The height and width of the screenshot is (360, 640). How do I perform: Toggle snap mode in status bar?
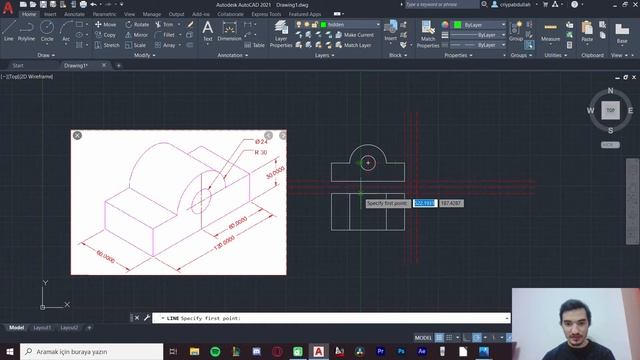click(449, 338)
